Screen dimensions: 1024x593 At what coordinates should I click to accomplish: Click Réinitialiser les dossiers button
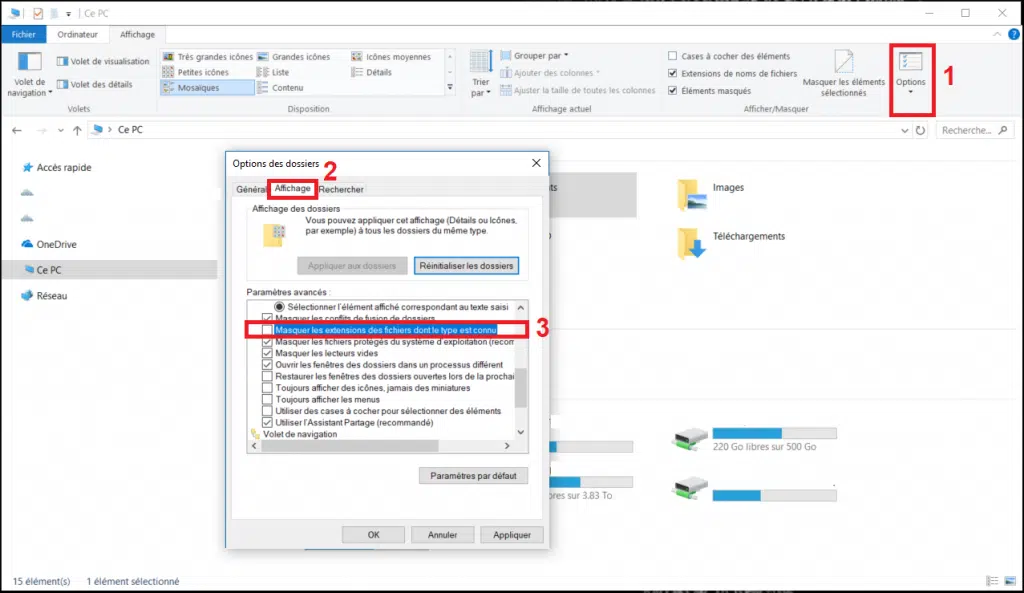[466, 266]
